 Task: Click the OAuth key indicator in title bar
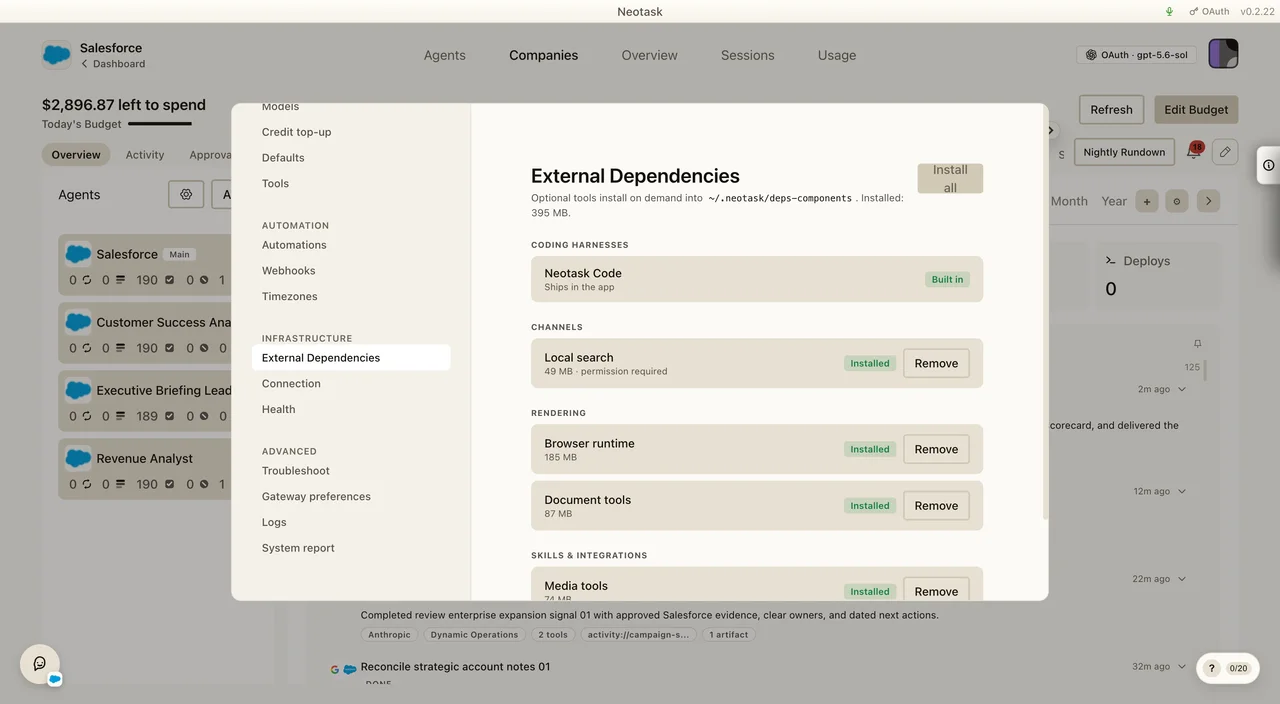pyautogui.click(x=1209, y=12)
